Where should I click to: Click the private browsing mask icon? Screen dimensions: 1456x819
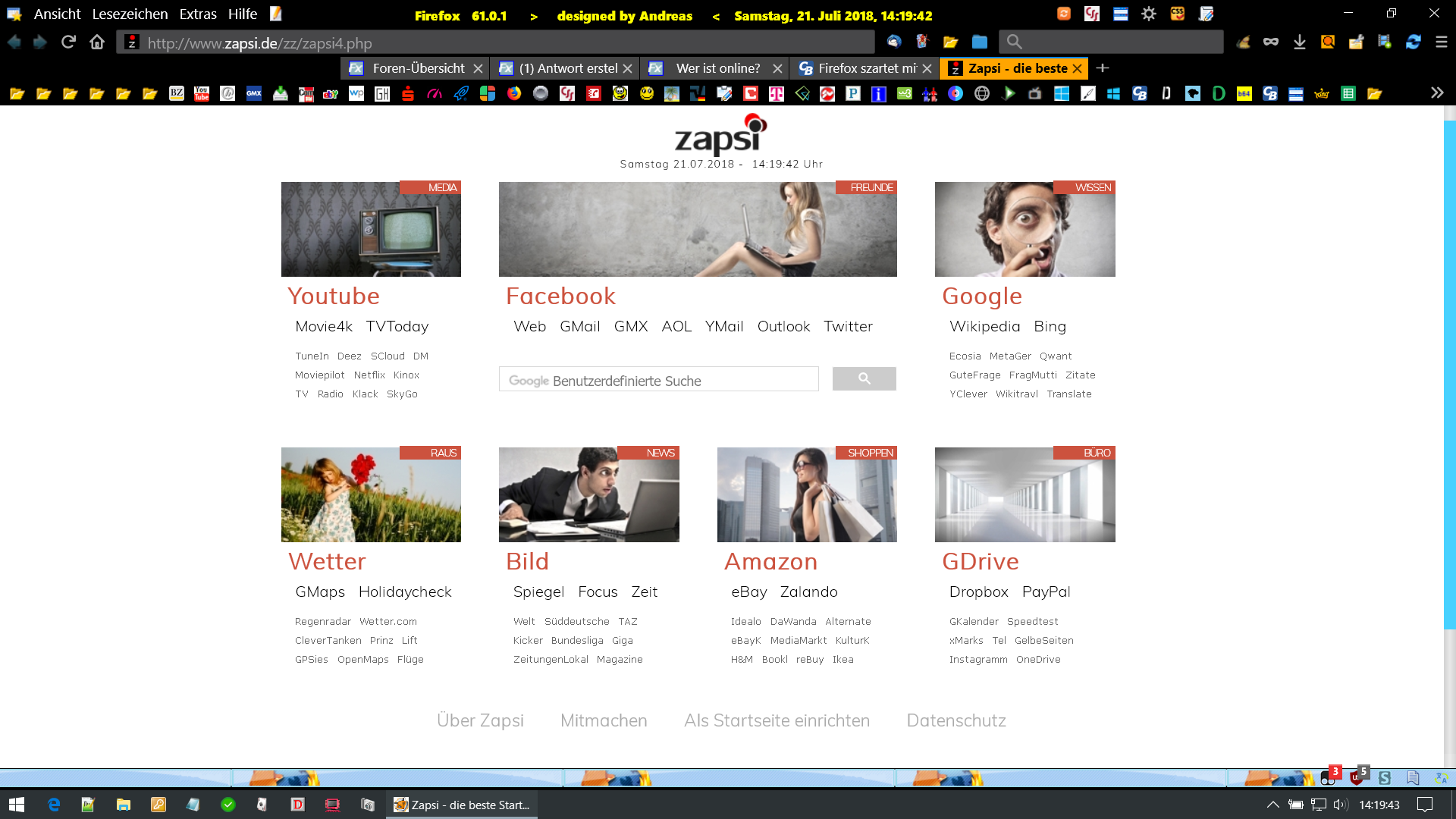click(1271, 42)
